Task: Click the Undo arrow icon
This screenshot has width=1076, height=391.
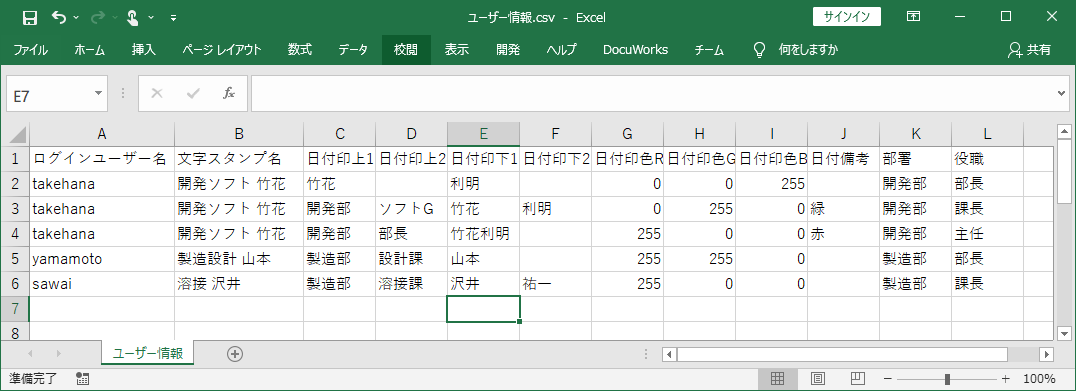Action: click(x=60, y=17)
